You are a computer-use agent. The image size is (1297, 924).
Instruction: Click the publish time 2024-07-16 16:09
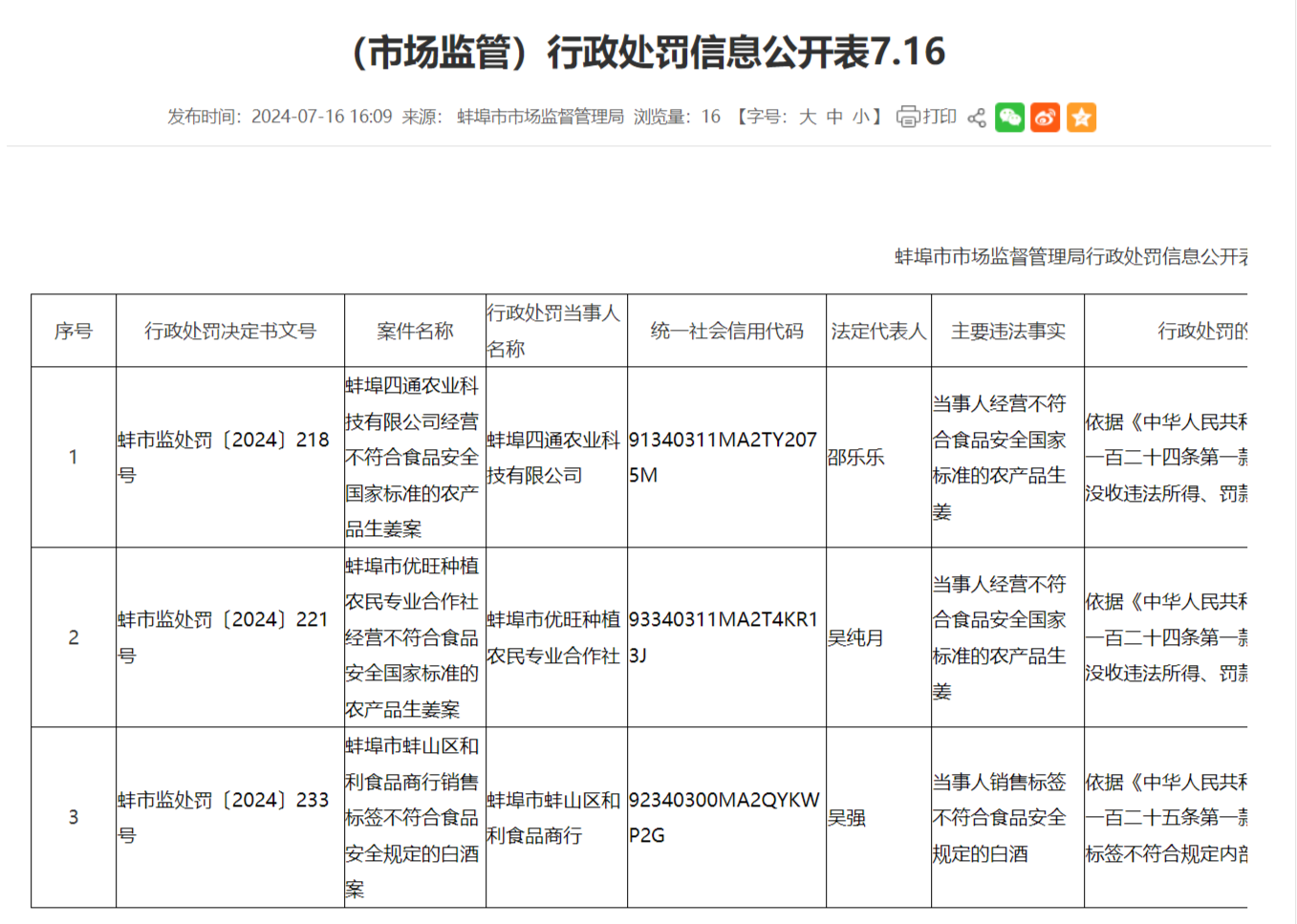coord(321,117)
